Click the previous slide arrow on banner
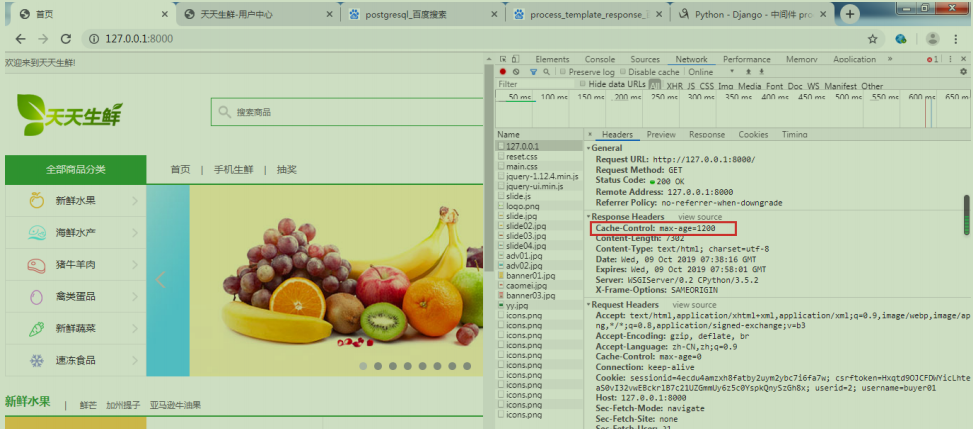 (x=160, y=279)
